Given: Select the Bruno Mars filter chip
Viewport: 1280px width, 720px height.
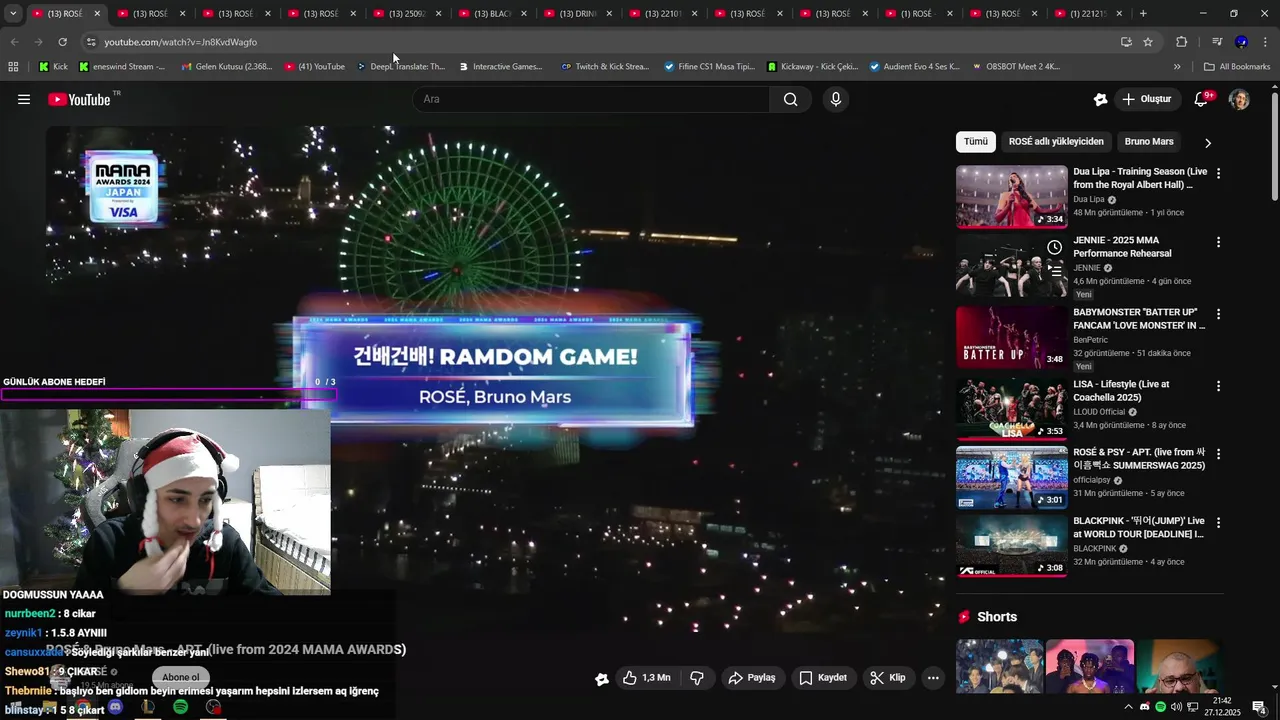Looking at the screenshot, I should pyautogui.click(x=1149, y=142).
